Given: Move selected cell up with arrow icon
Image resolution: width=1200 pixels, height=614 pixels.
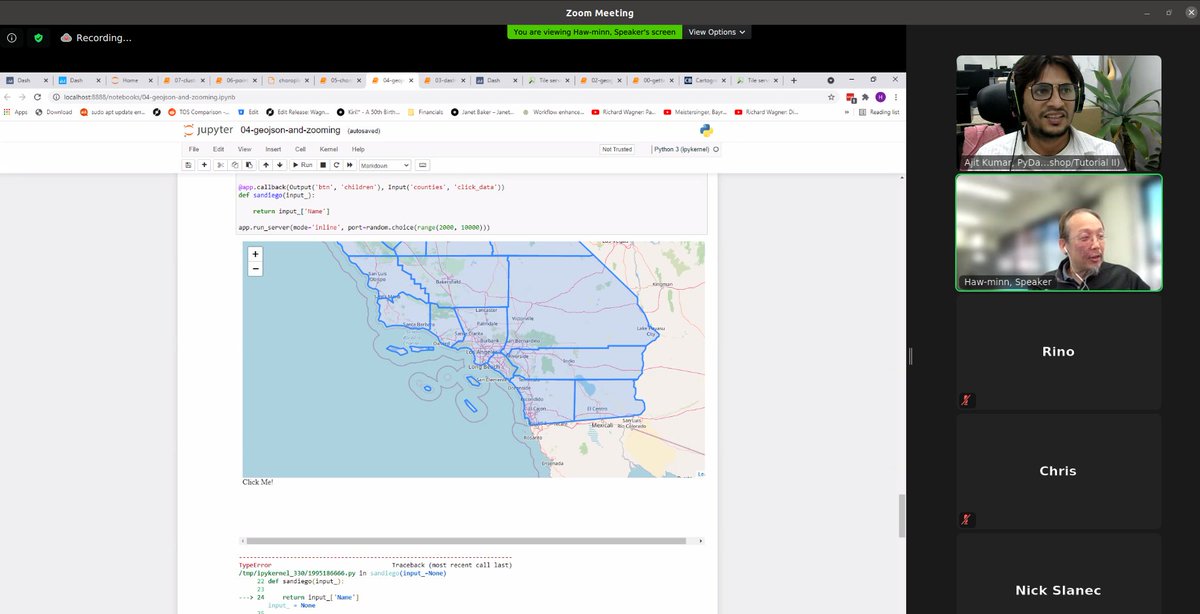Looking at the screenshot, I should pyautogui.click(x=266, y=165).
